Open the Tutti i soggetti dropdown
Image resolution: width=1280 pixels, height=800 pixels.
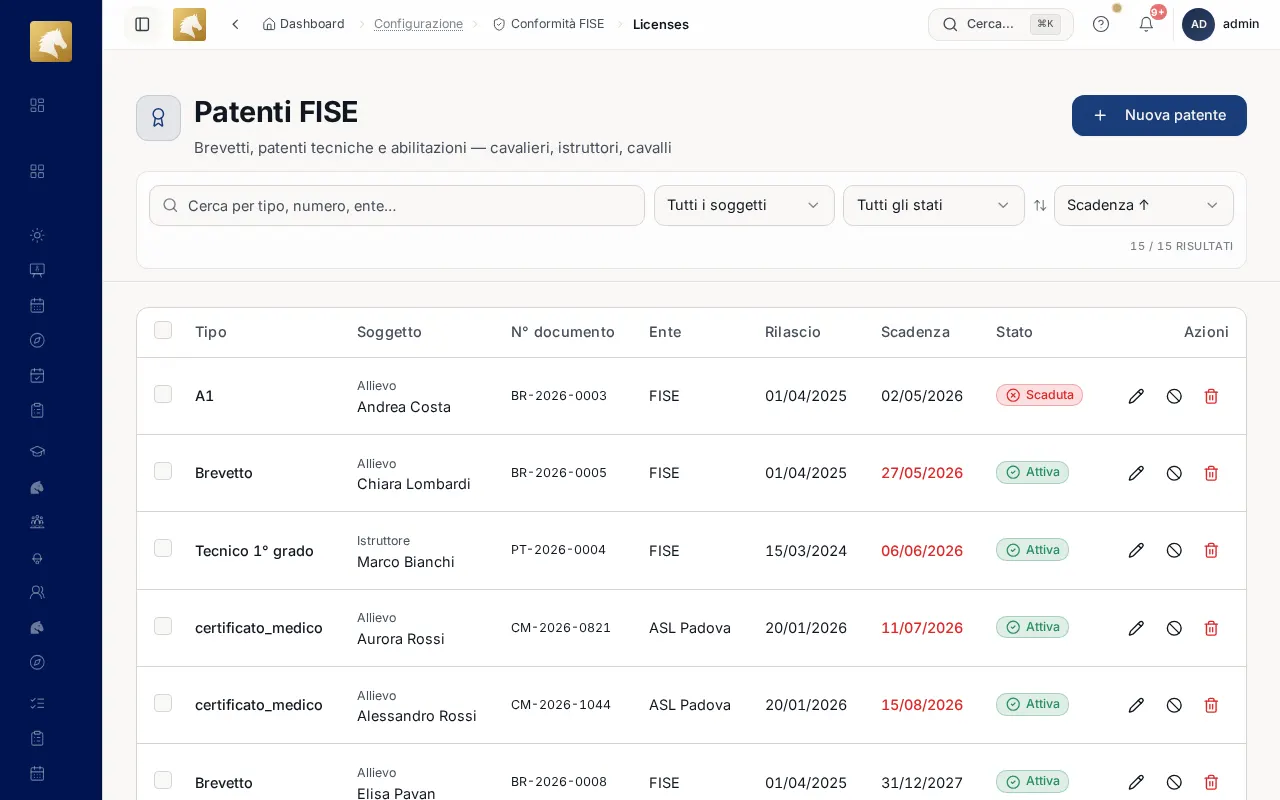click(x=744, y=205)
